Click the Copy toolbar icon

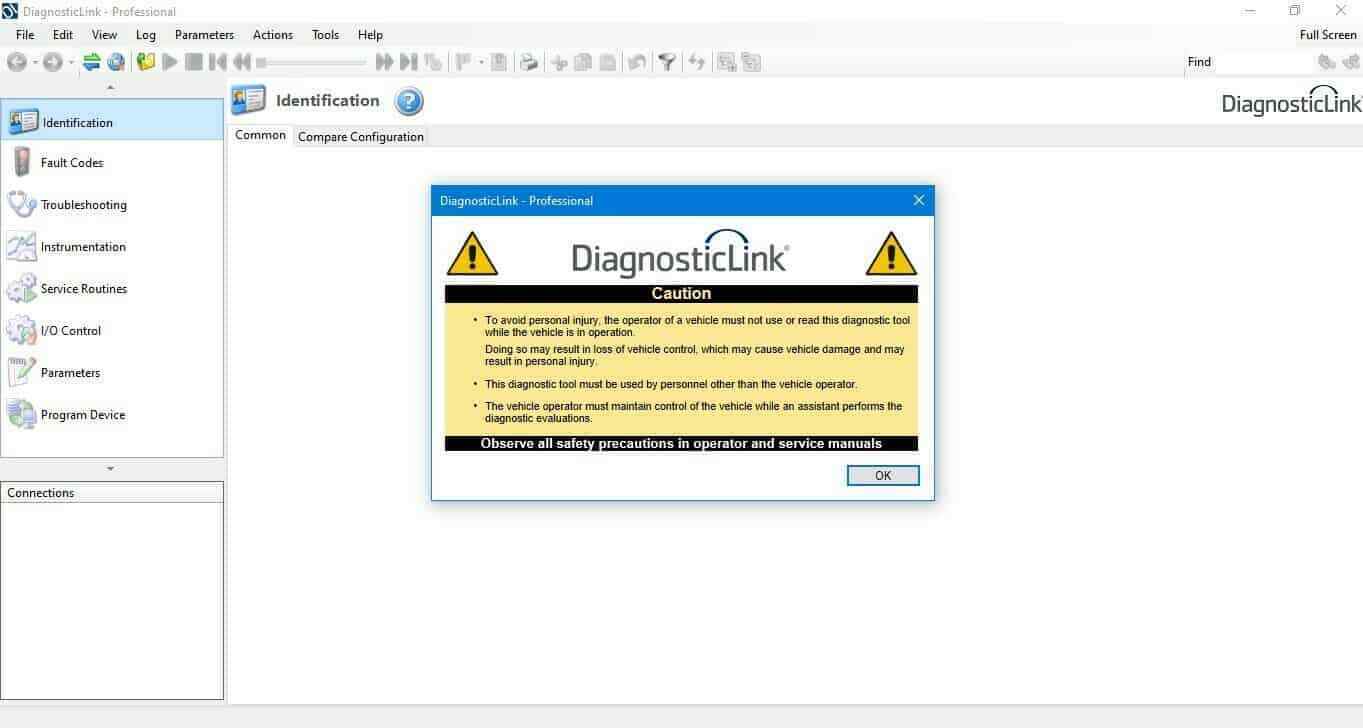(x=583, y=62)
